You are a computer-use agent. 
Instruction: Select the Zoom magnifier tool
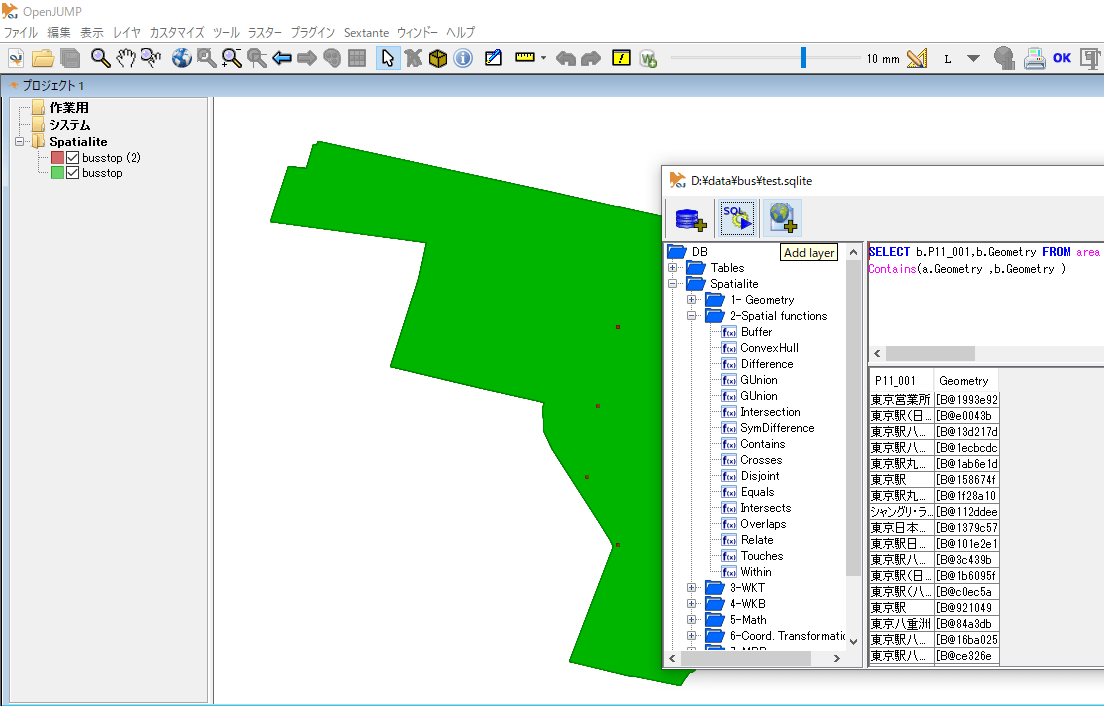(101, 58)
